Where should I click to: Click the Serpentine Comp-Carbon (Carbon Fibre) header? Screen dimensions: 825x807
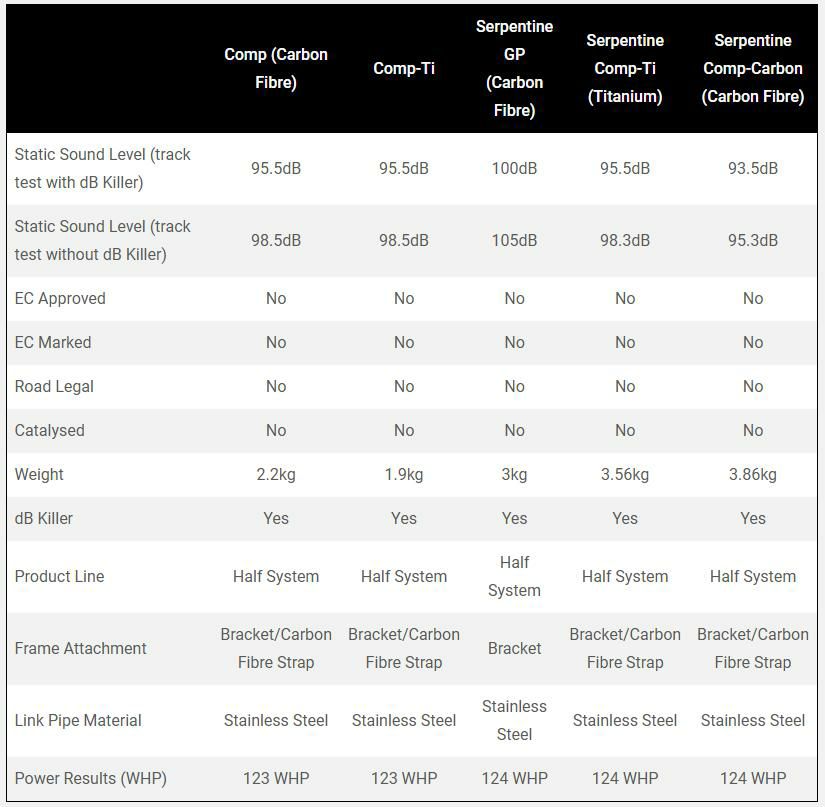(x=753, y=68)
